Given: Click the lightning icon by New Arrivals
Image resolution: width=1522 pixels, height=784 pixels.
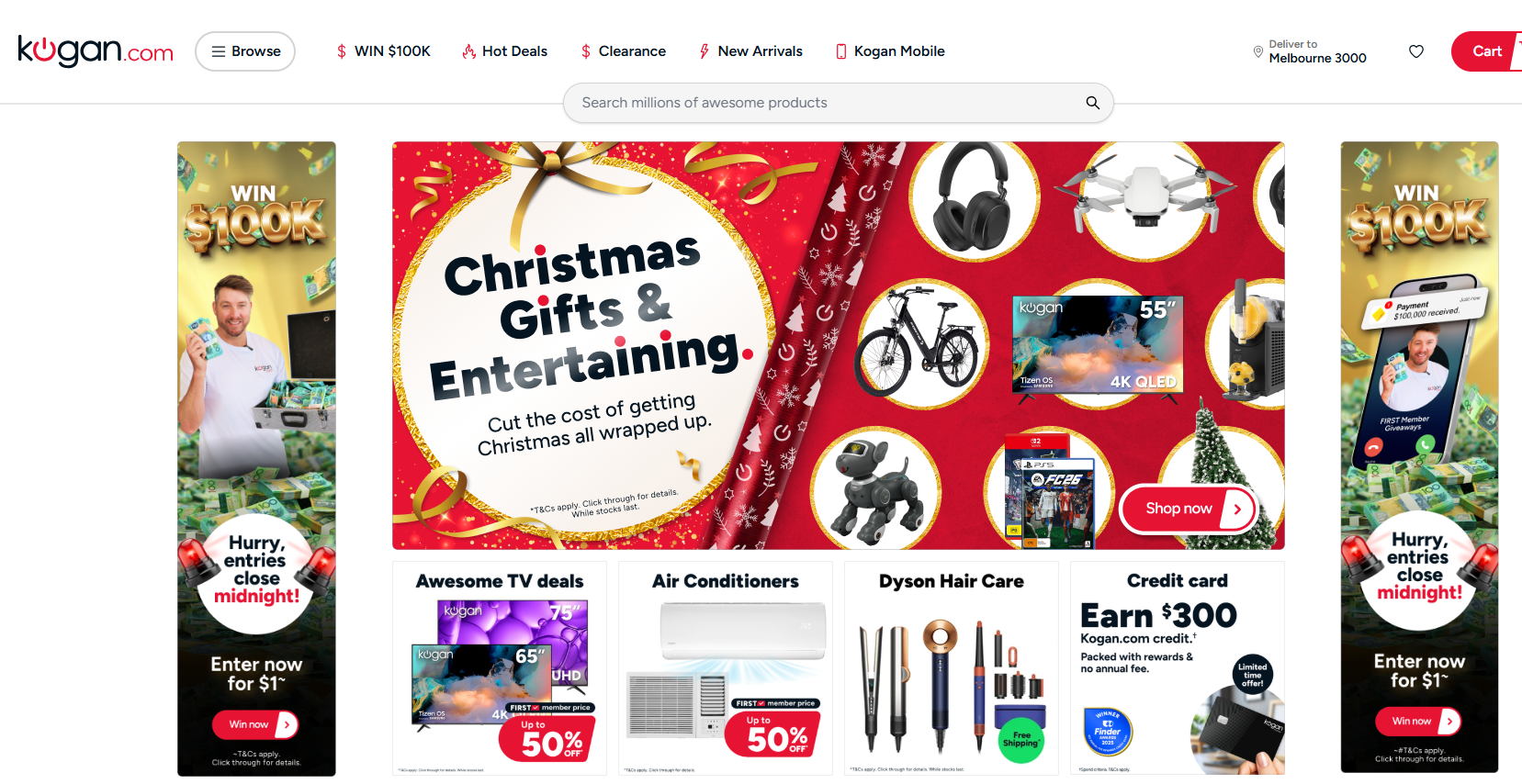Looking at the screenshot, I should point(705,51).
